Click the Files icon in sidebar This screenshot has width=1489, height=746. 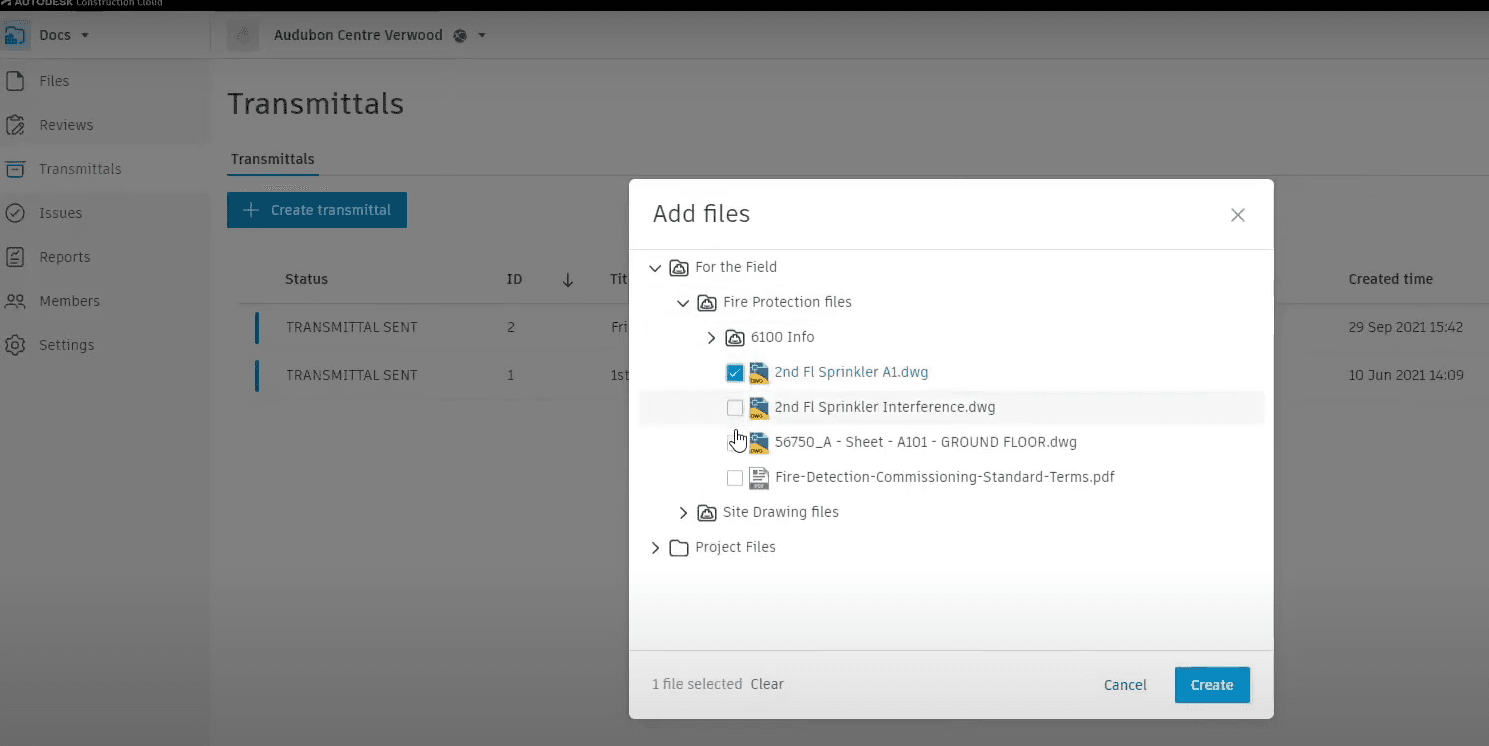(x=15, y=81)
